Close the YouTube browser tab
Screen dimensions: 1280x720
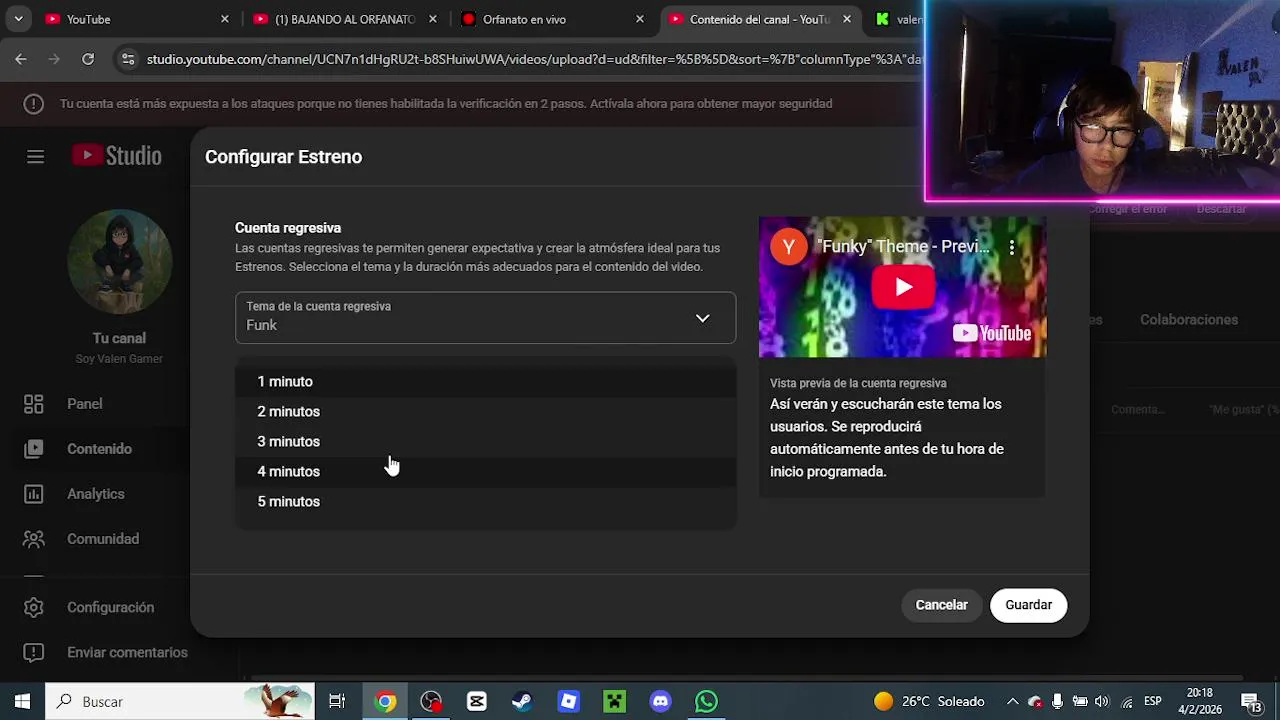coord(225,19)
